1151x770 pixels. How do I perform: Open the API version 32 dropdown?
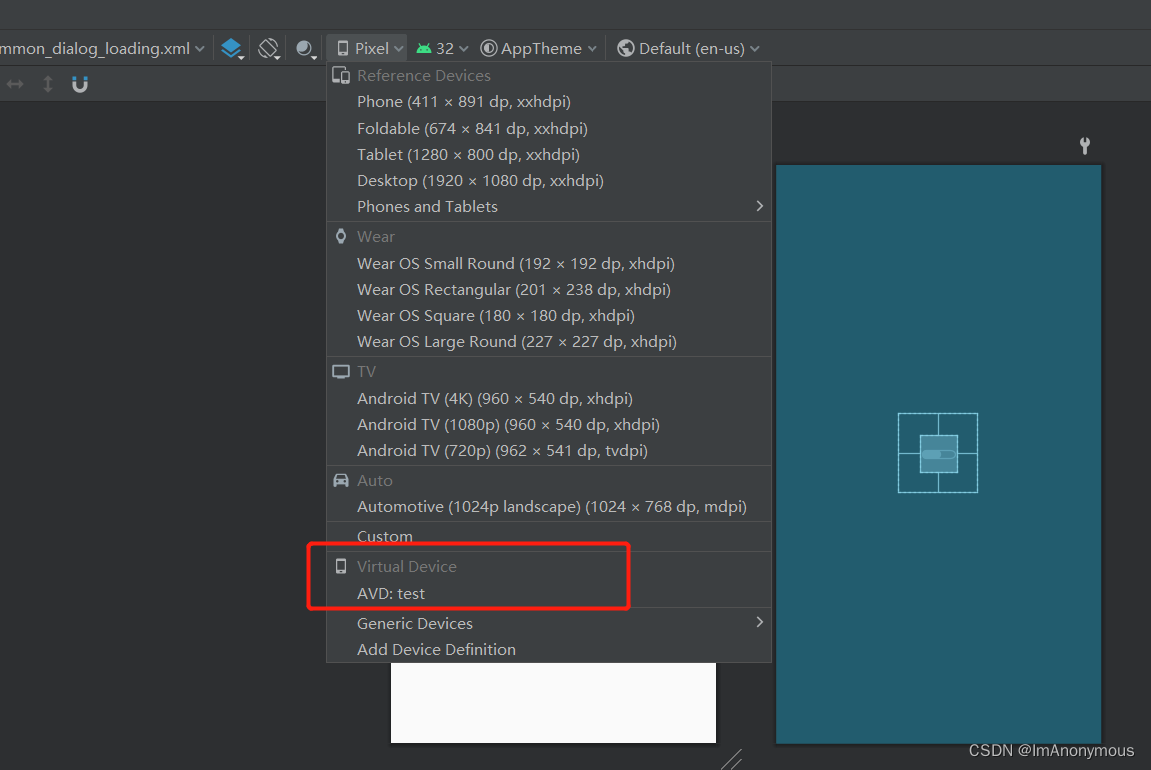tap(441, 47)
